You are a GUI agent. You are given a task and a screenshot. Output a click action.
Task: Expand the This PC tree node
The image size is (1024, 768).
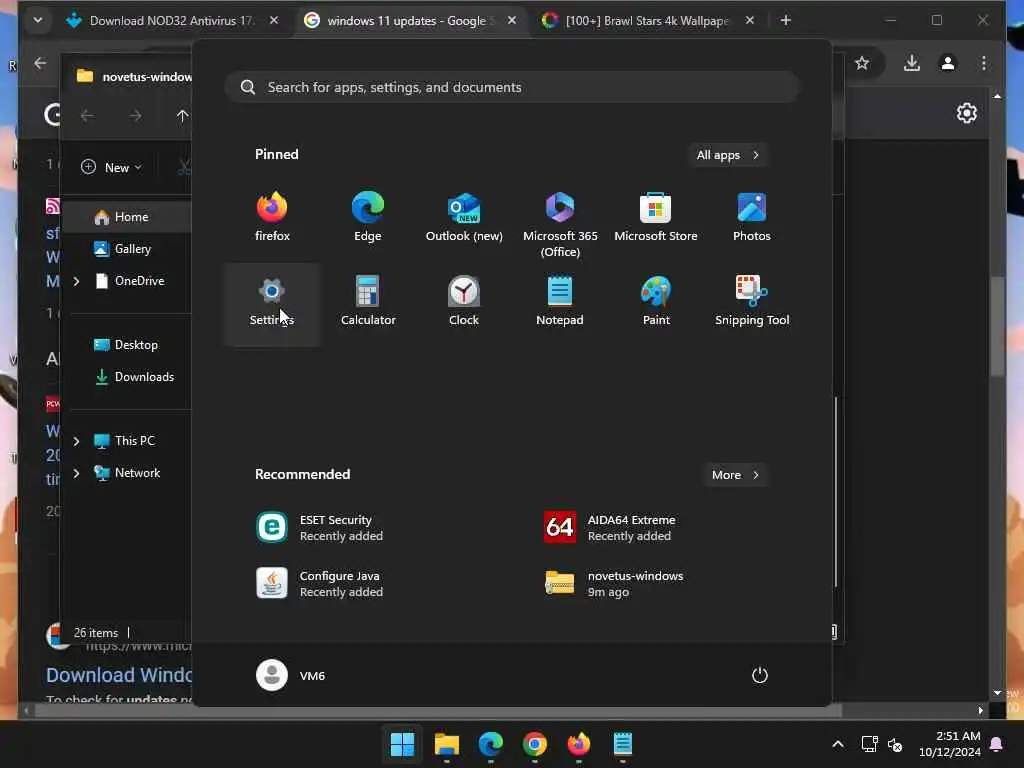[76, 441]
